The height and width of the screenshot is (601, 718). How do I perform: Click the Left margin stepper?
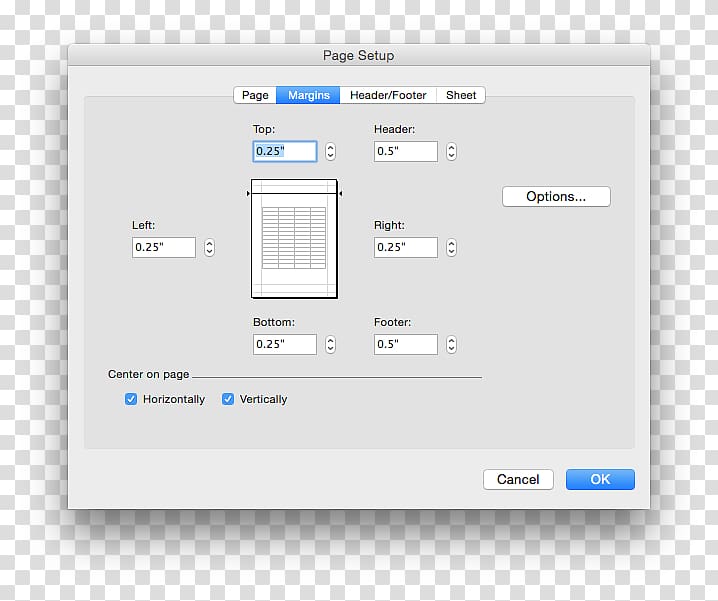tap(209, 247)
